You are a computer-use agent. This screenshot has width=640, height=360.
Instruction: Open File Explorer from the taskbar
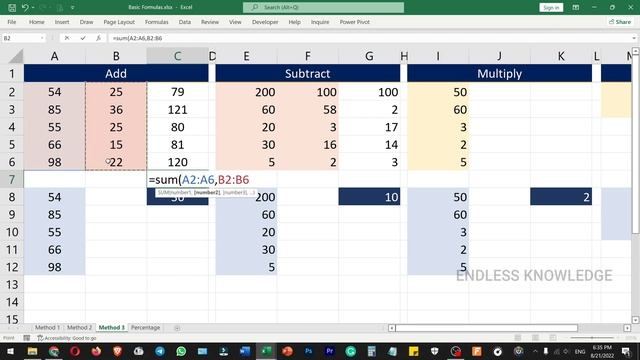point(32,351)
